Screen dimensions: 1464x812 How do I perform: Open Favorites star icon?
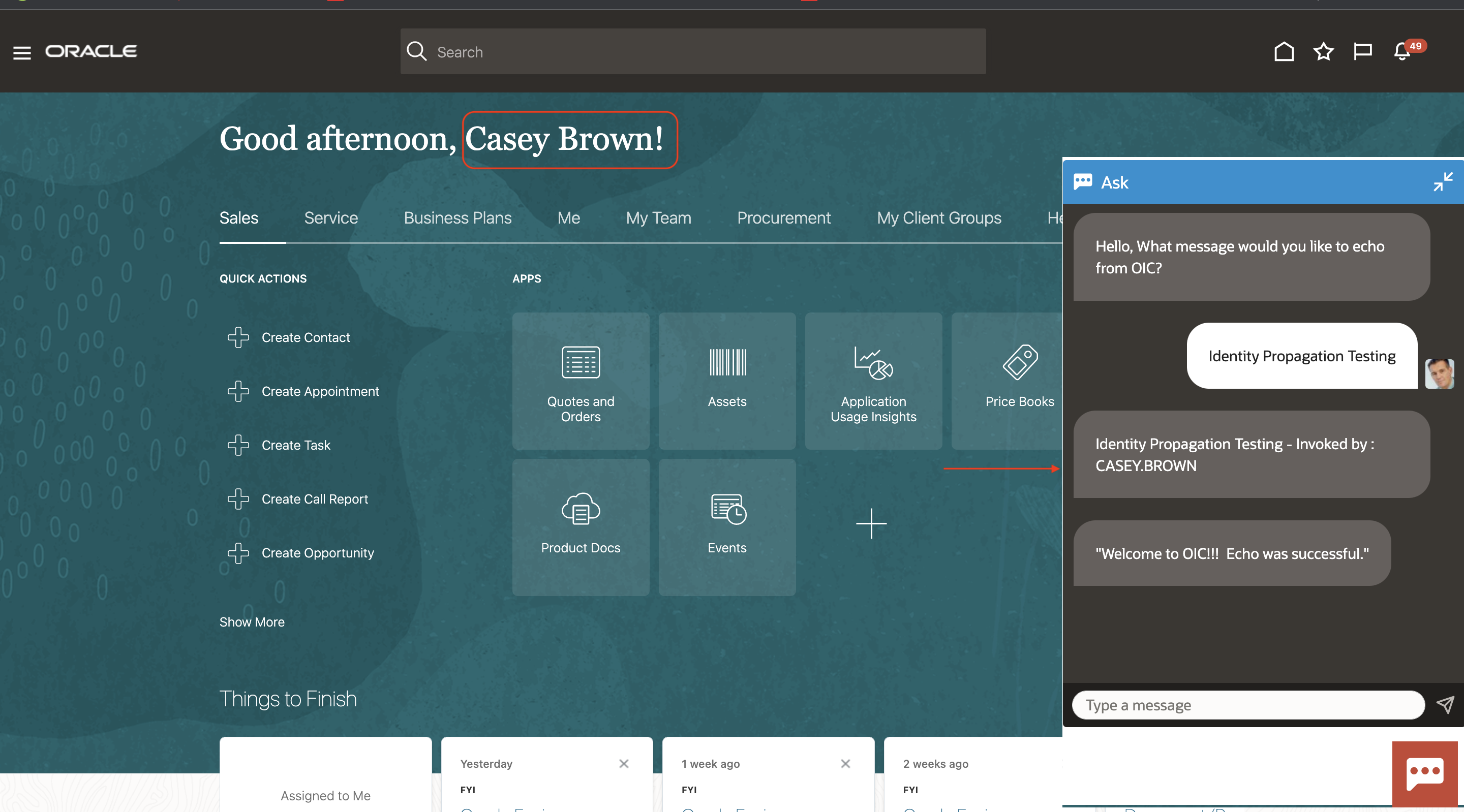click(1323, 52)
